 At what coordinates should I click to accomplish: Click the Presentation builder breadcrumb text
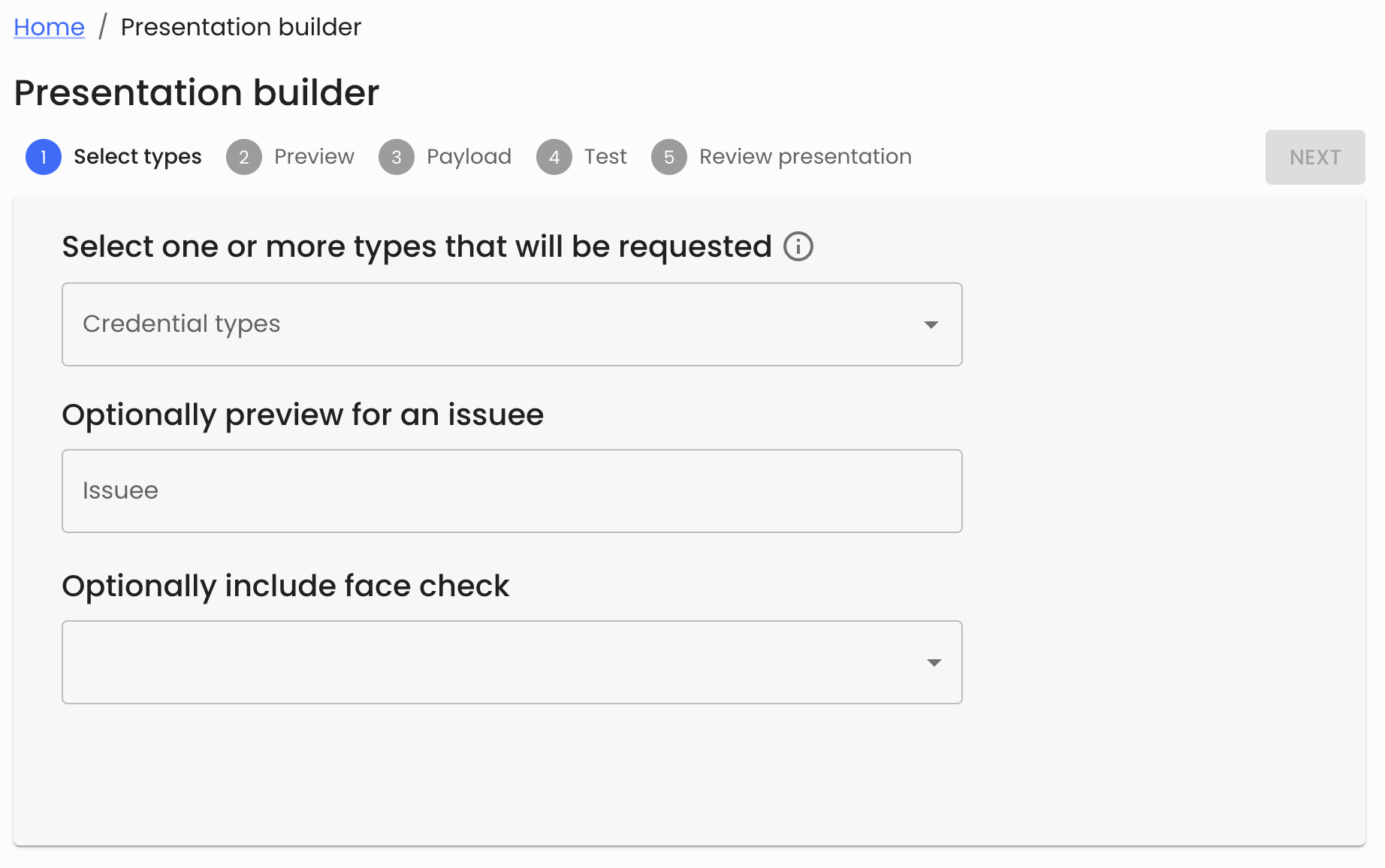(x=240, y=26)
